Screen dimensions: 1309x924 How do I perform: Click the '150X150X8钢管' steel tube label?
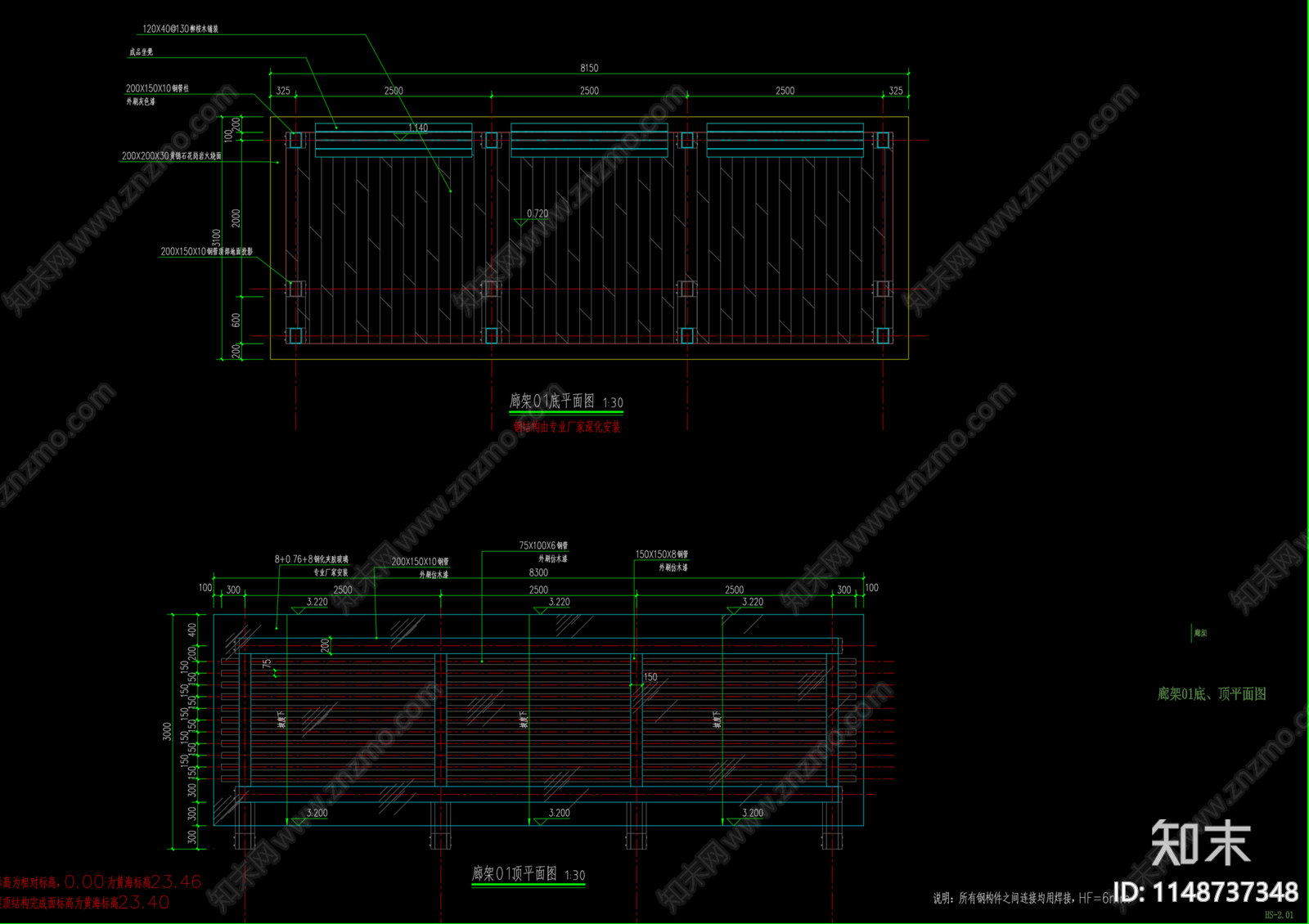tap(662, 554)
